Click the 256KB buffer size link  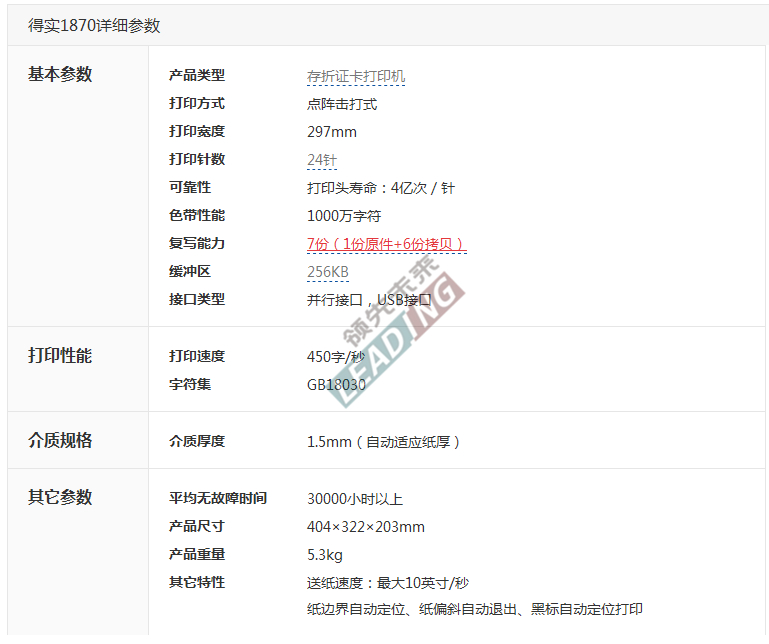(x=327, y=272)
